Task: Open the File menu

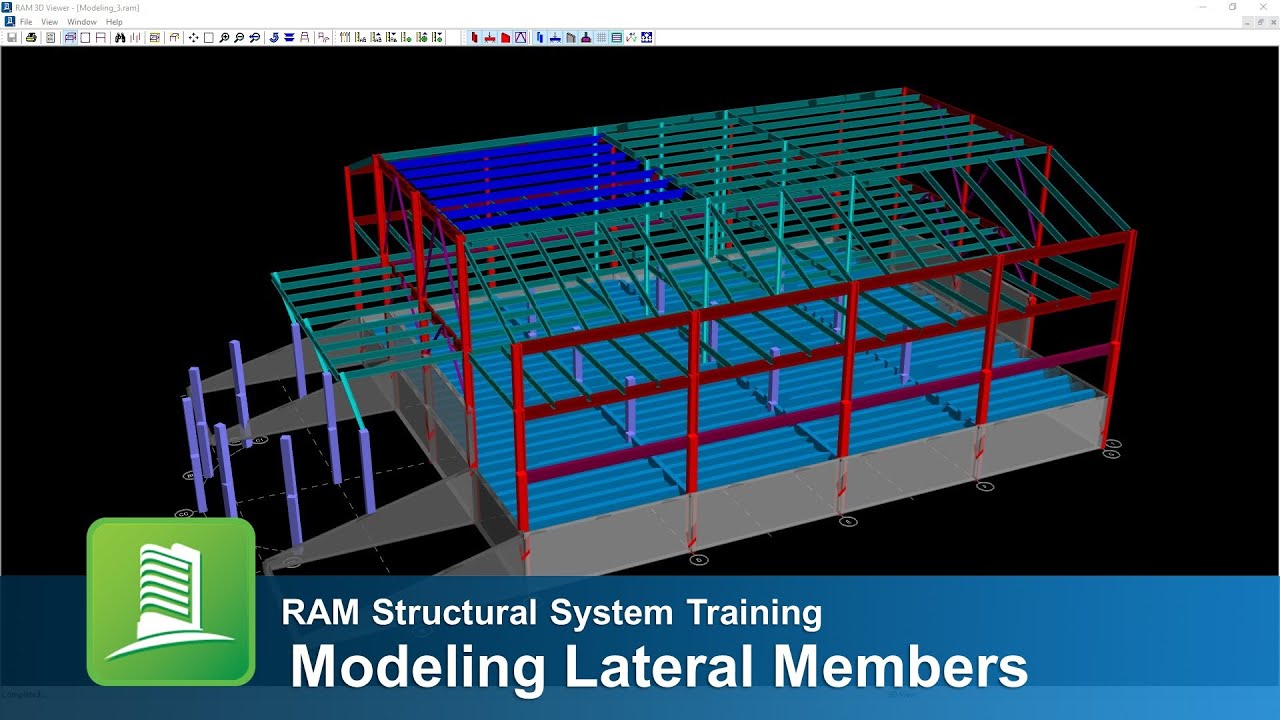Action: [x=26, y=22]
